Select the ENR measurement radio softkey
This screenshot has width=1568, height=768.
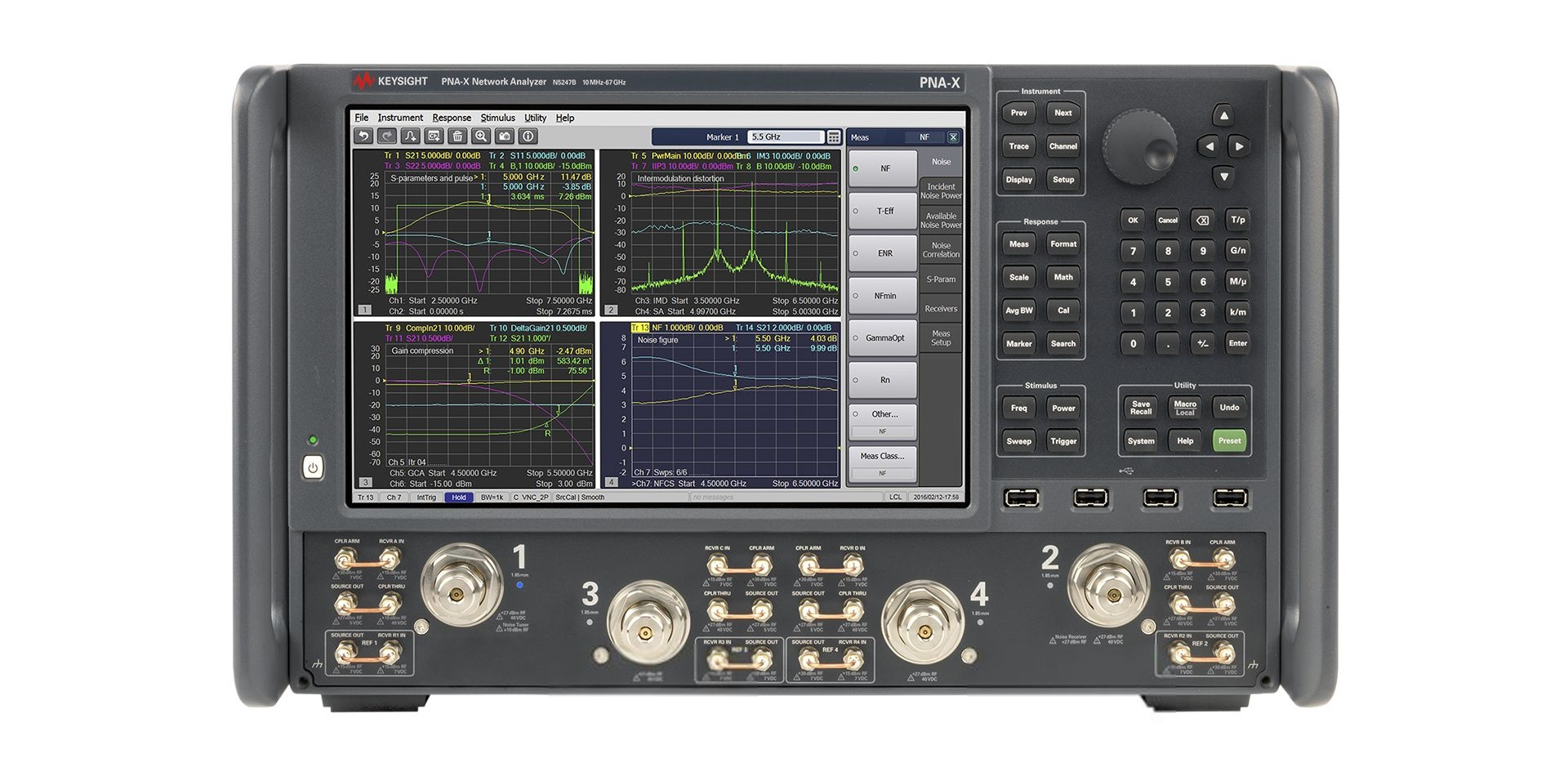click(883, 253)
